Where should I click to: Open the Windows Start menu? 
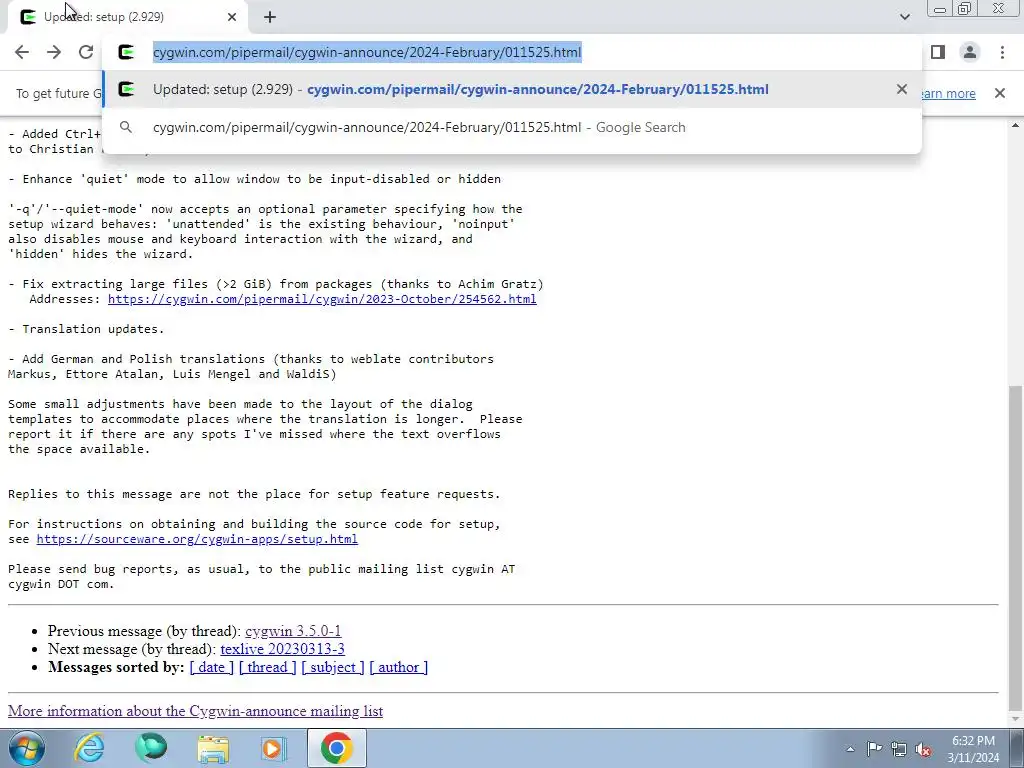pyautogui.click(x=26, y=748)
